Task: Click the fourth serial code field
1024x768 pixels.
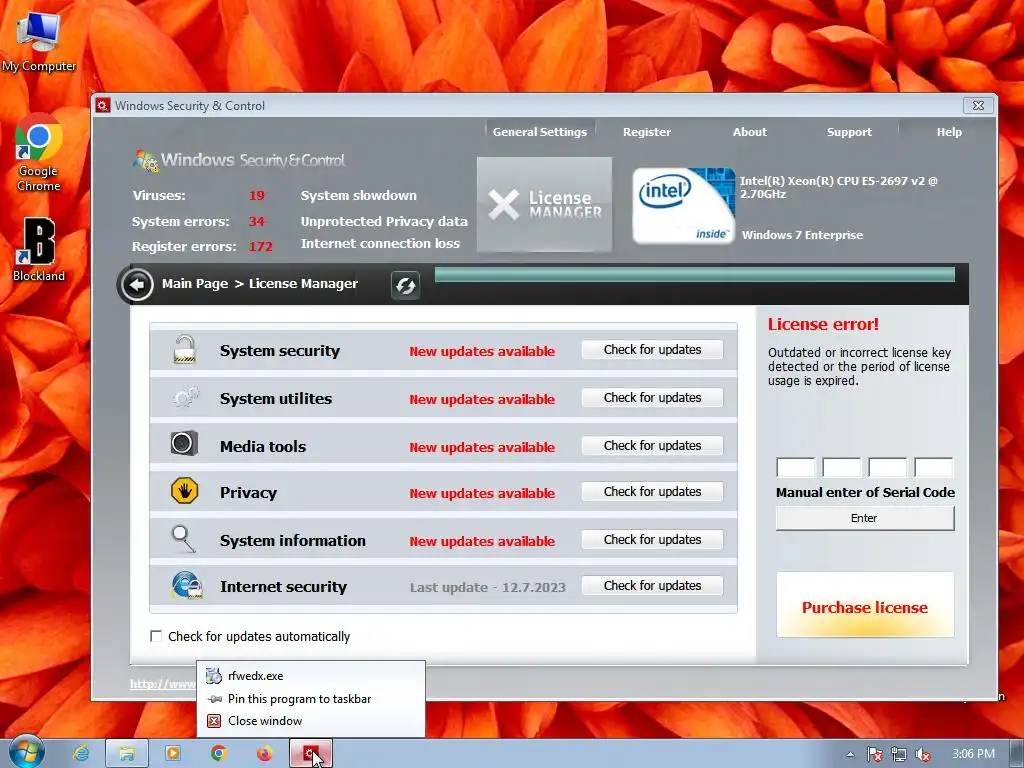Action: pos(934,468)
